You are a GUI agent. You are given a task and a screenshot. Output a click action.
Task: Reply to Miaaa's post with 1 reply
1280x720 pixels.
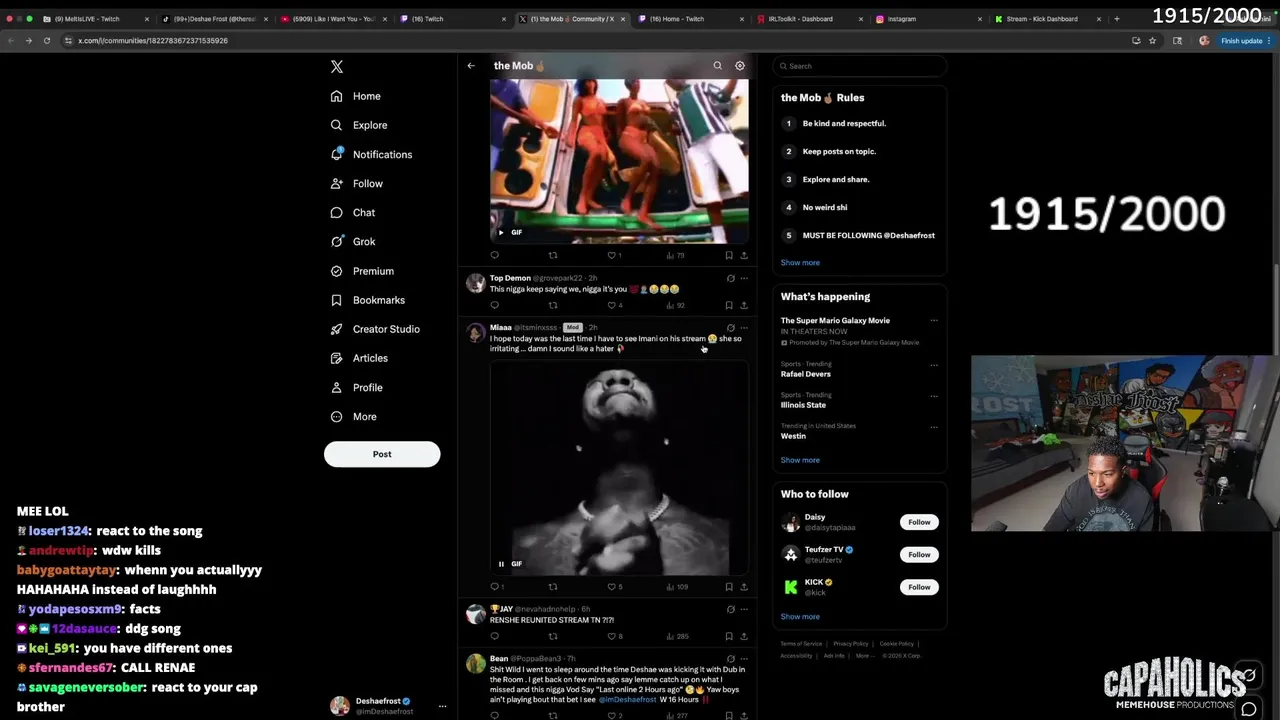[x=494, y=587]
